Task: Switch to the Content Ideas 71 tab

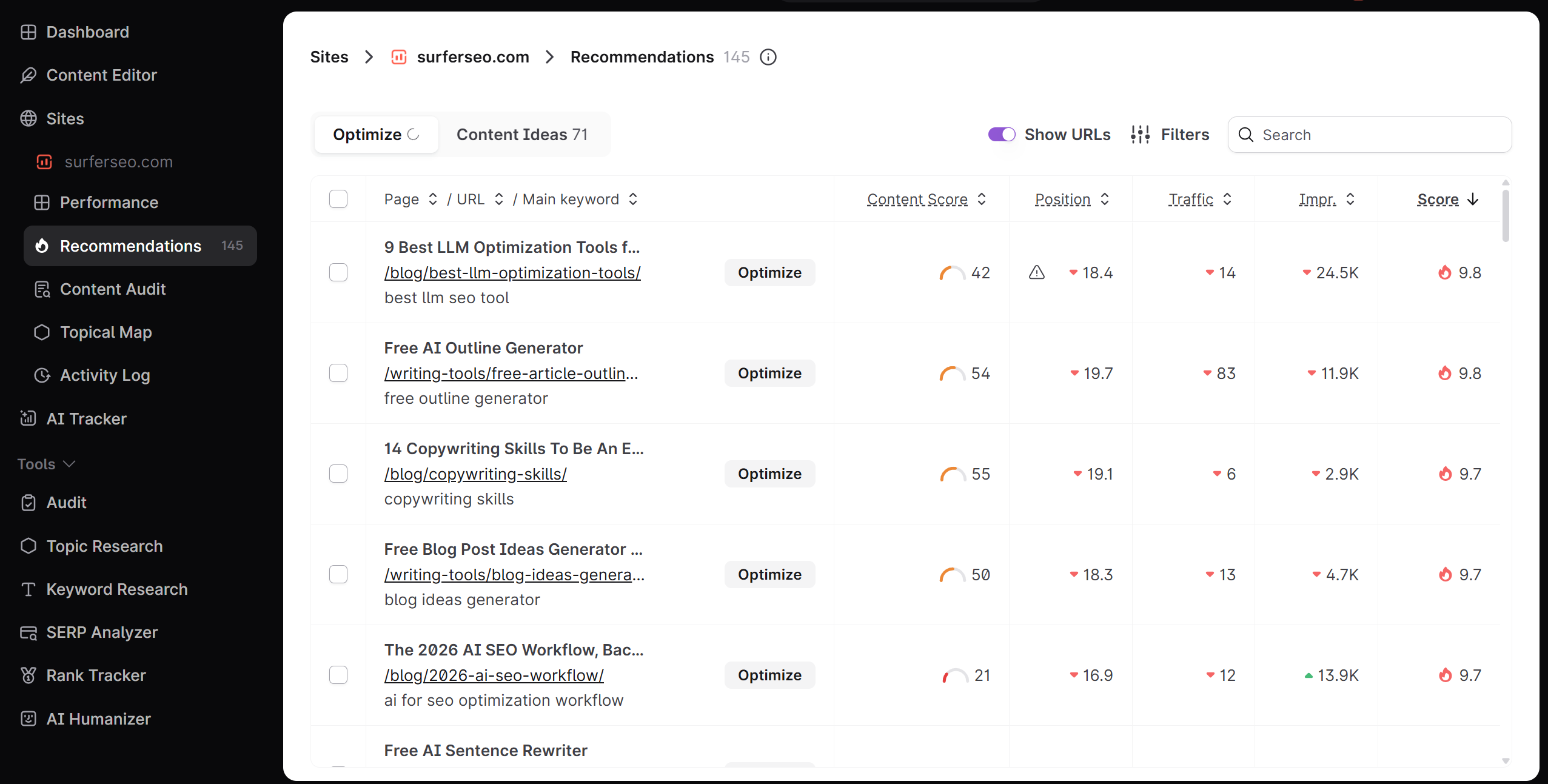Action: click(522, 135)
